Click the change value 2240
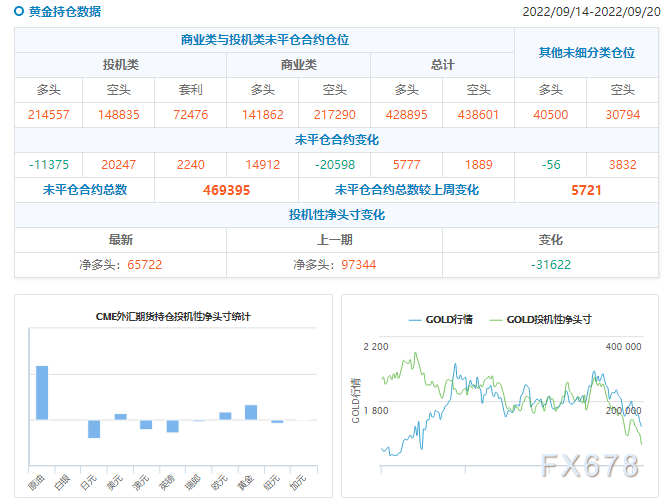 click(190, 165)
